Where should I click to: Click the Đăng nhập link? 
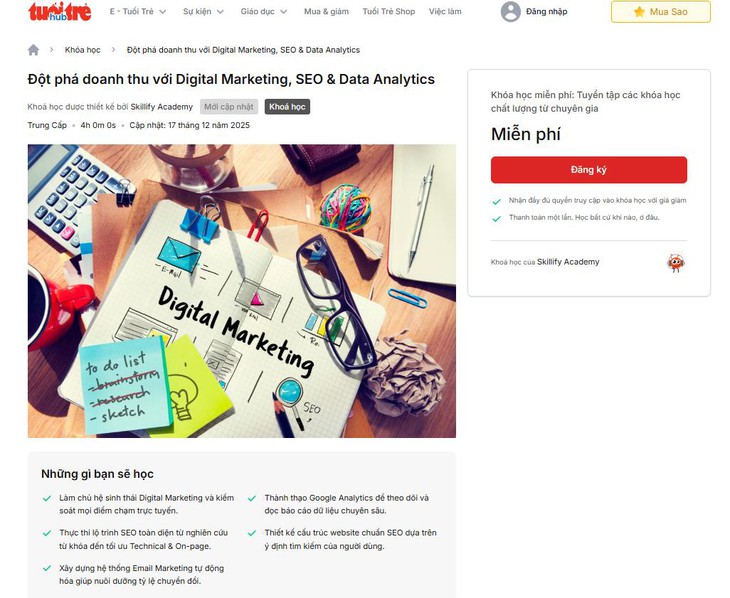click(547, 12)
